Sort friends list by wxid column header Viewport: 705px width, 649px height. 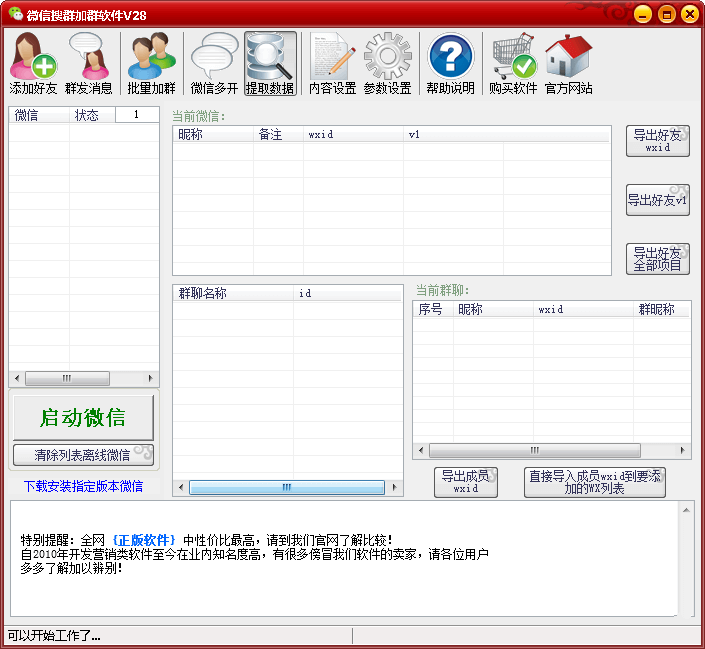tap(353, 134)
